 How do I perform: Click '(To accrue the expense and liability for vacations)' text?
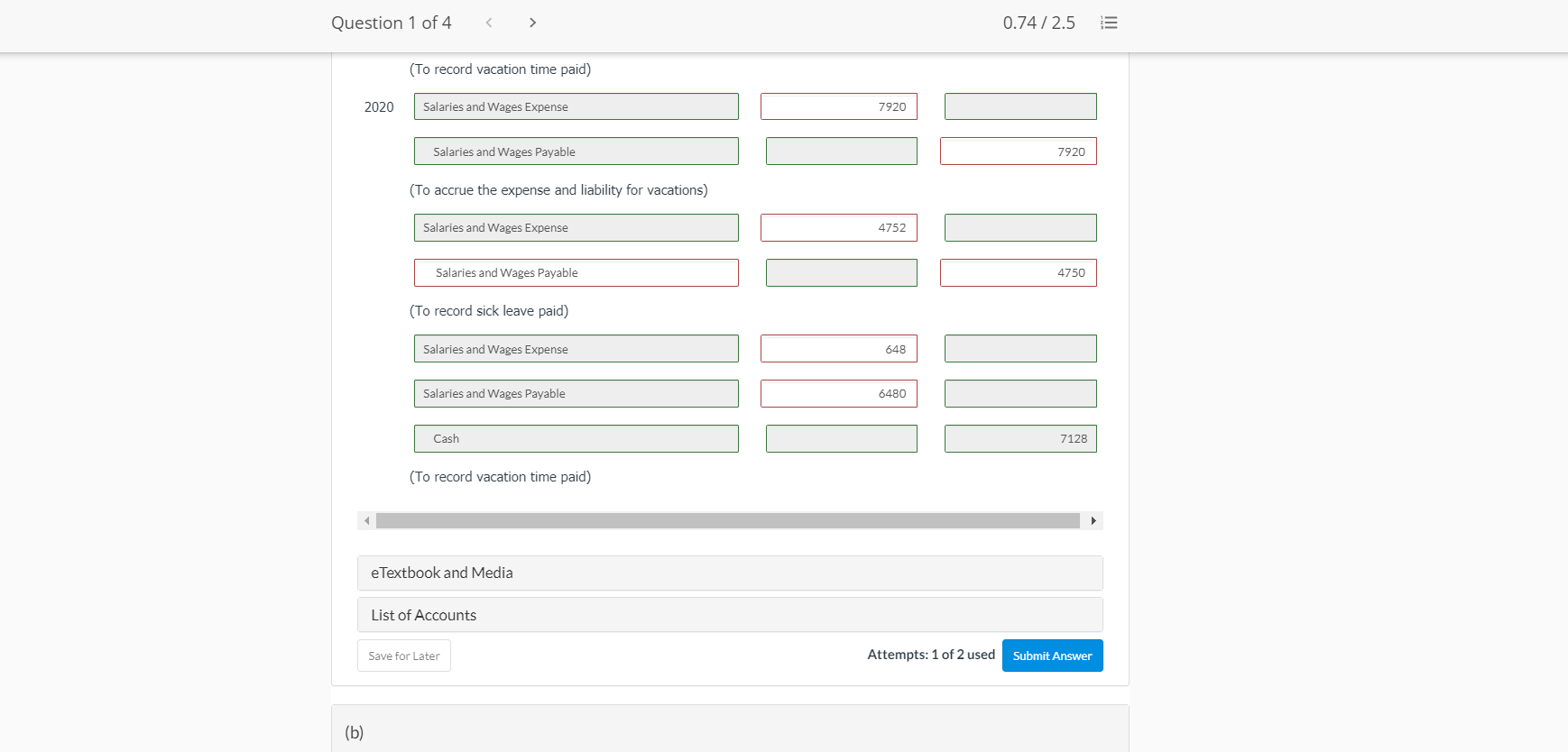(558, 190)
